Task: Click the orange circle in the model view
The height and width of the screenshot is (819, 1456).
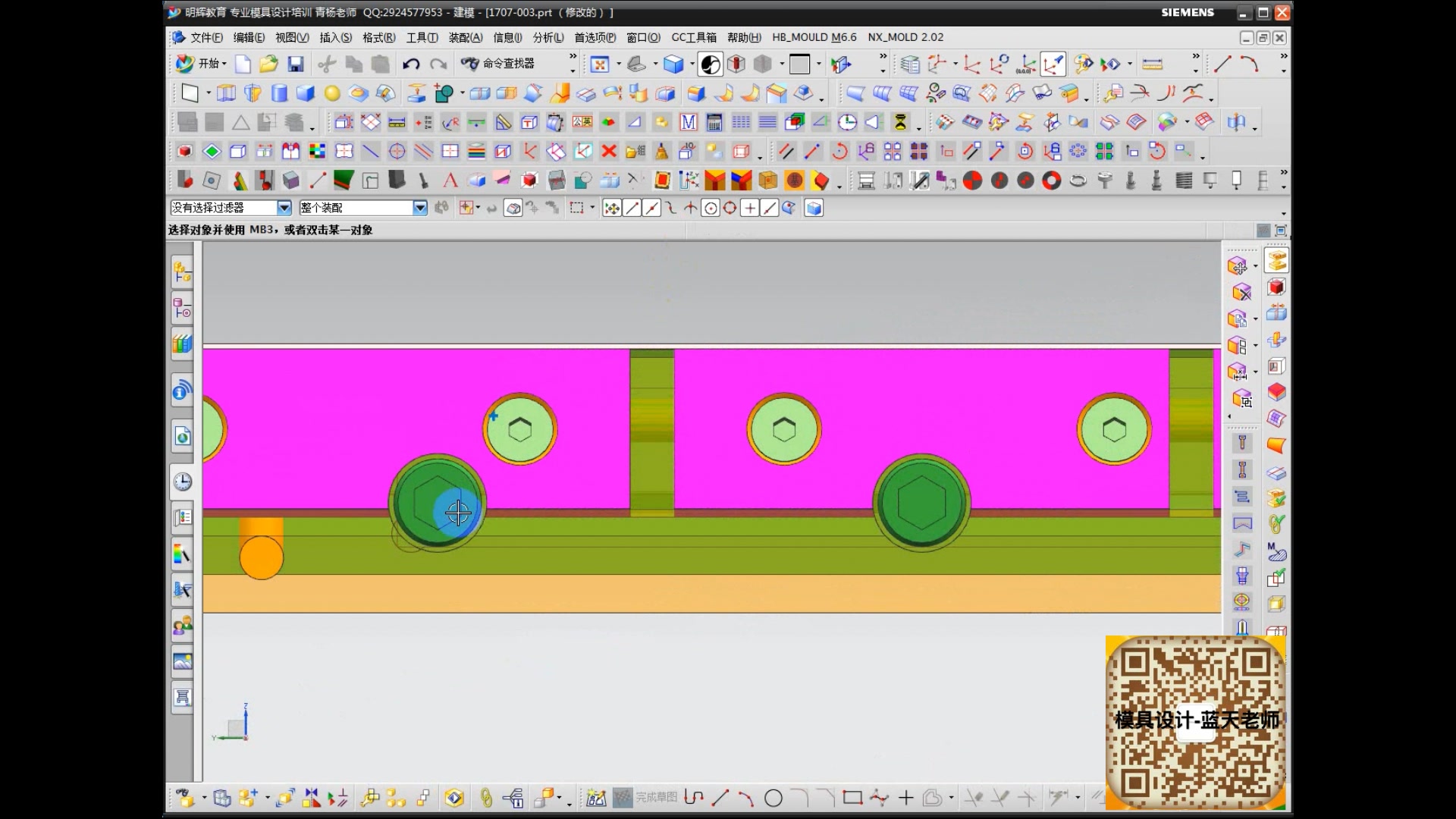Action: (261, 558)
